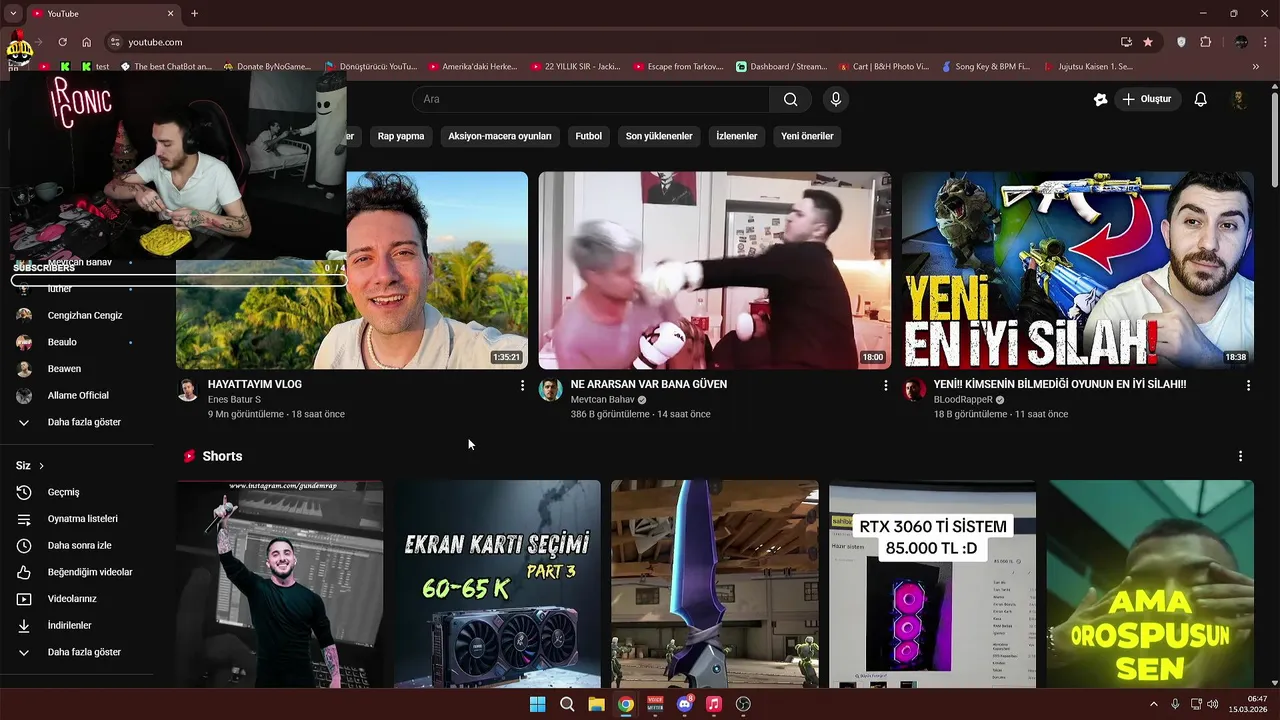The image size is (1280, 720).
Task: Click the sparkle icon beside Oluştur
Action: click(1100, 99)
